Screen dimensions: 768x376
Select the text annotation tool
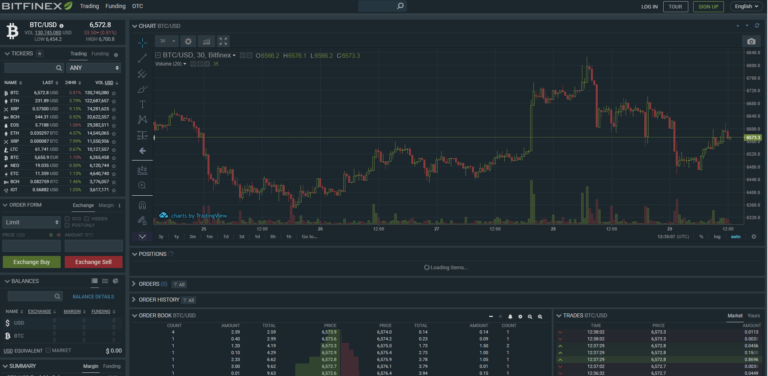click(x=142, y=104)
